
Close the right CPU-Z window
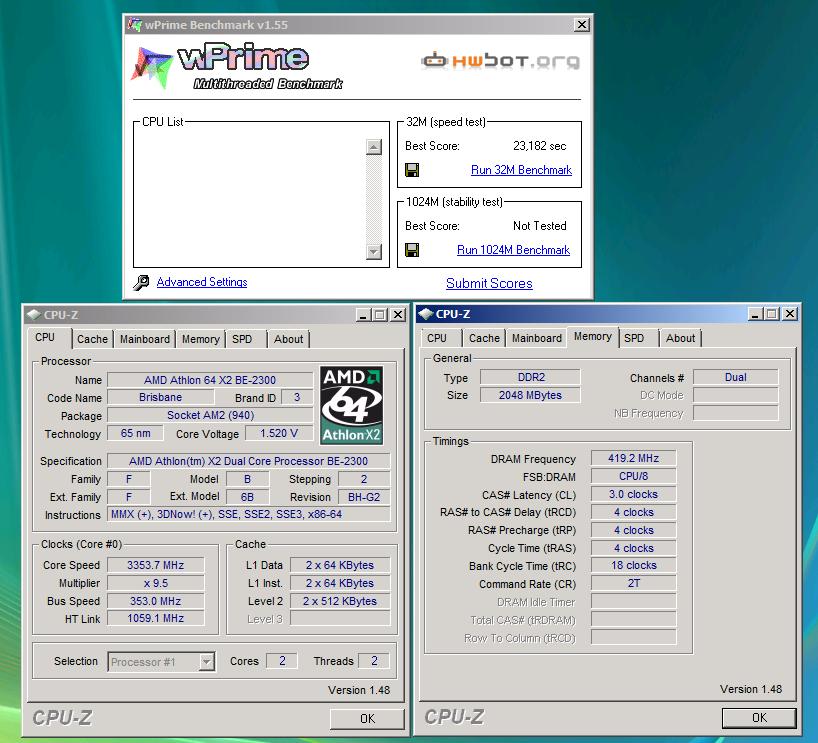(x=790, y=314)
